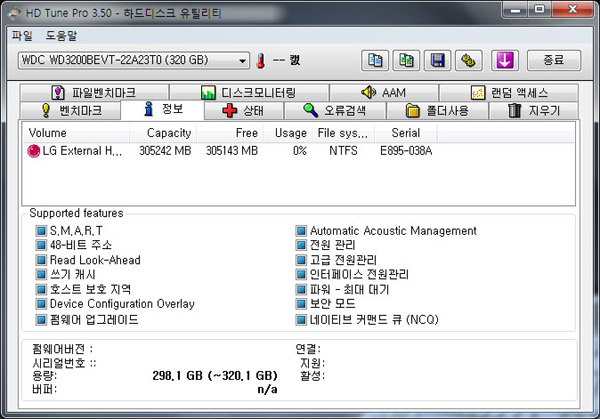
Task: Click the E895-038A serial cell
Action: click(406, 151)
